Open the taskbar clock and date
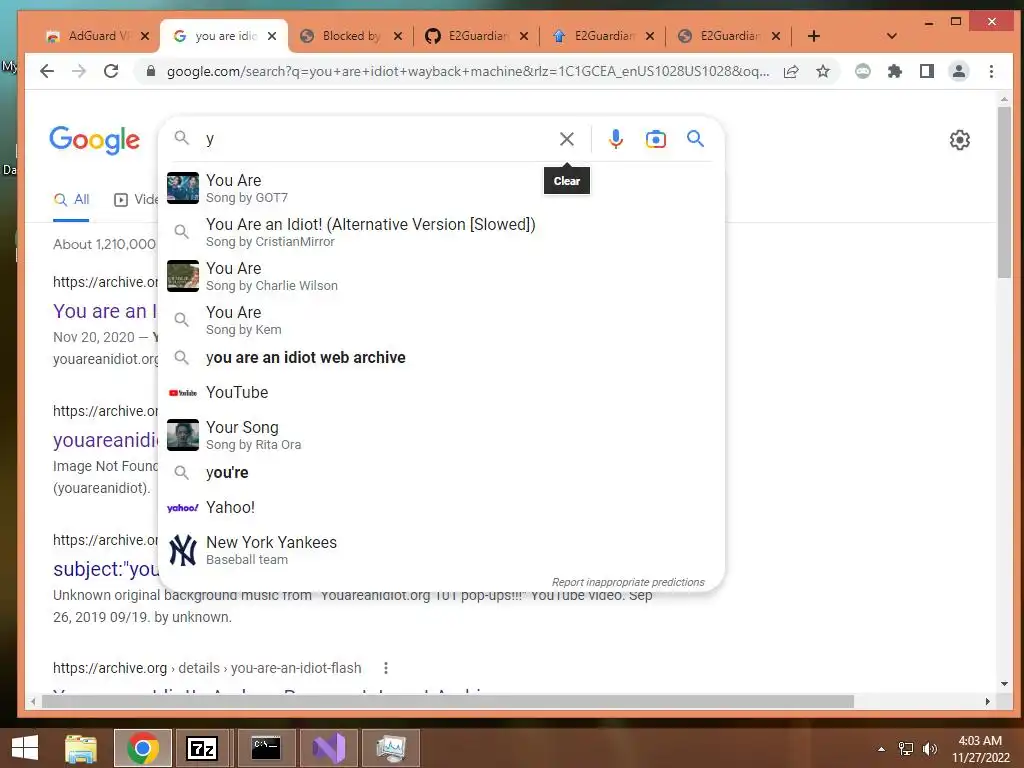The height and width of the screenshot is (768, 1024). coord(980,749)
